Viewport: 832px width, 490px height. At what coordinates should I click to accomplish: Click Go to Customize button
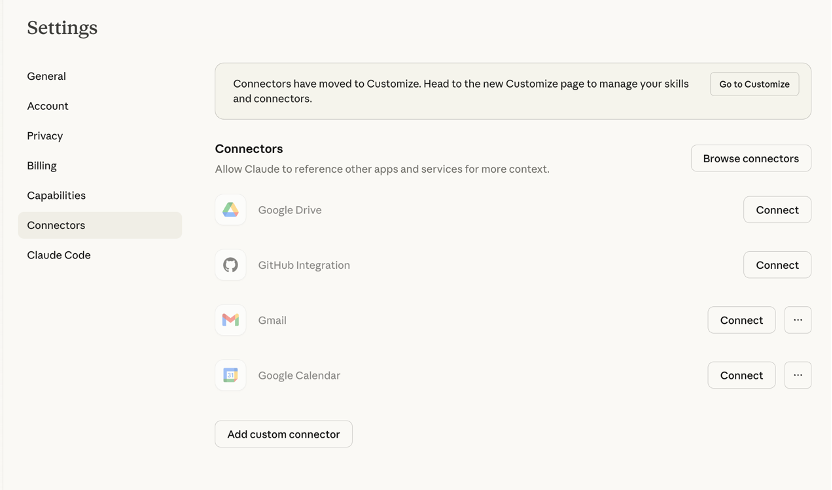pos(754,84)
